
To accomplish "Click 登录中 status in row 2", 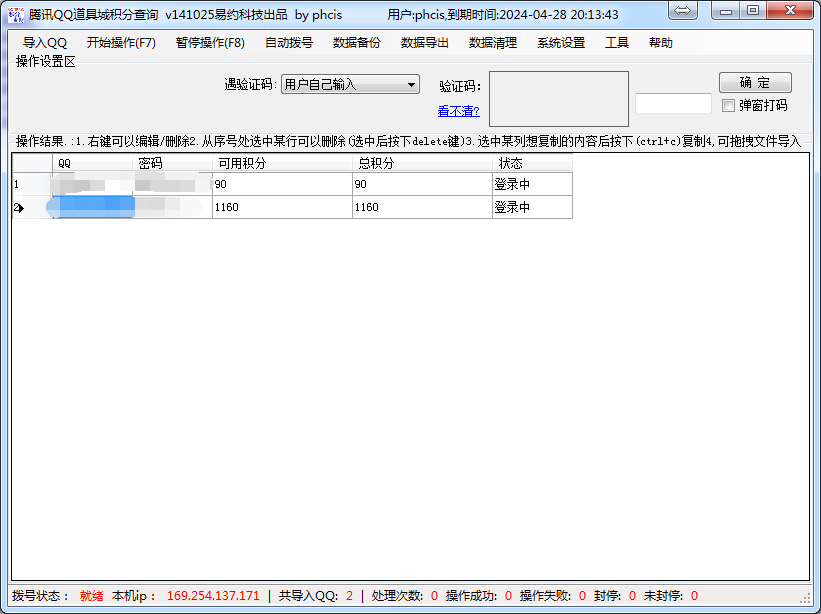I will 532,207.
